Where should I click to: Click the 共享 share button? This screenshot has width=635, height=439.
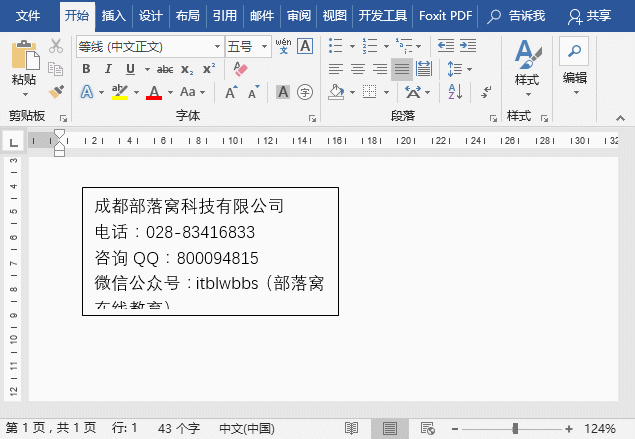click(x=589, y=16)
